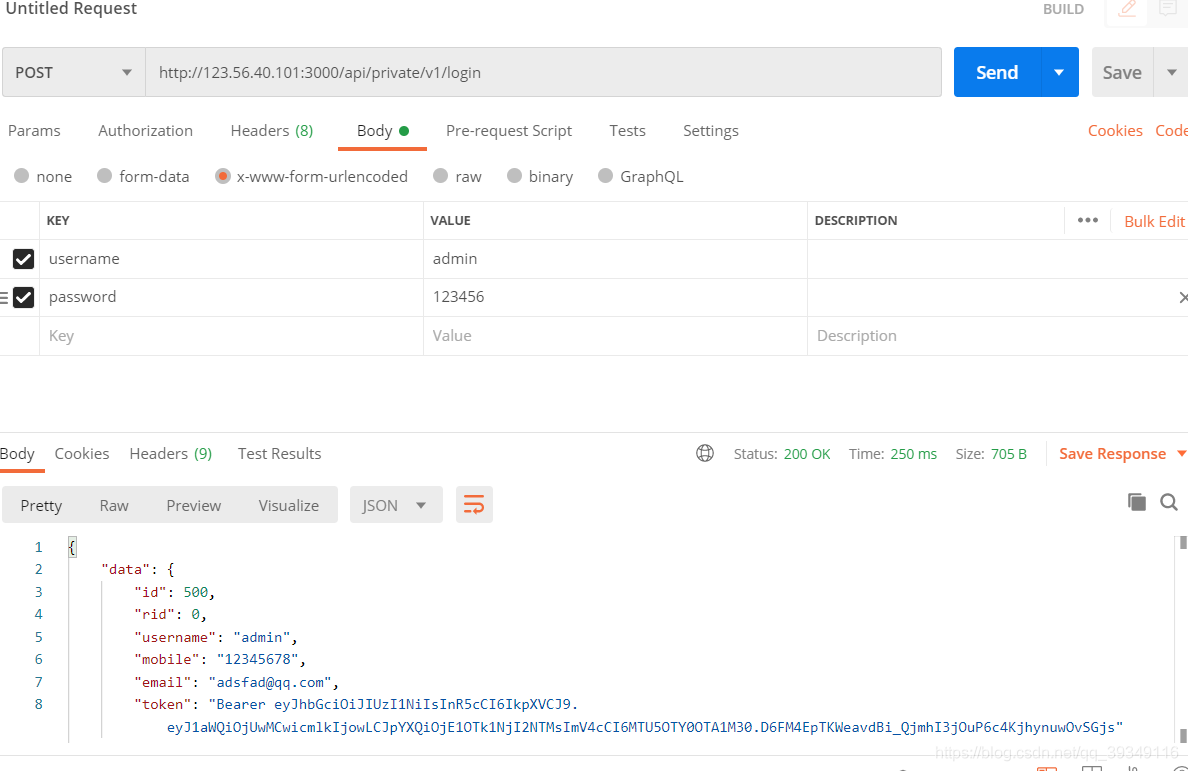Viewport: 1188px width, 771px height.
Task: Expand the Save Response dropdown arrow
Action: coord(1181,454)
